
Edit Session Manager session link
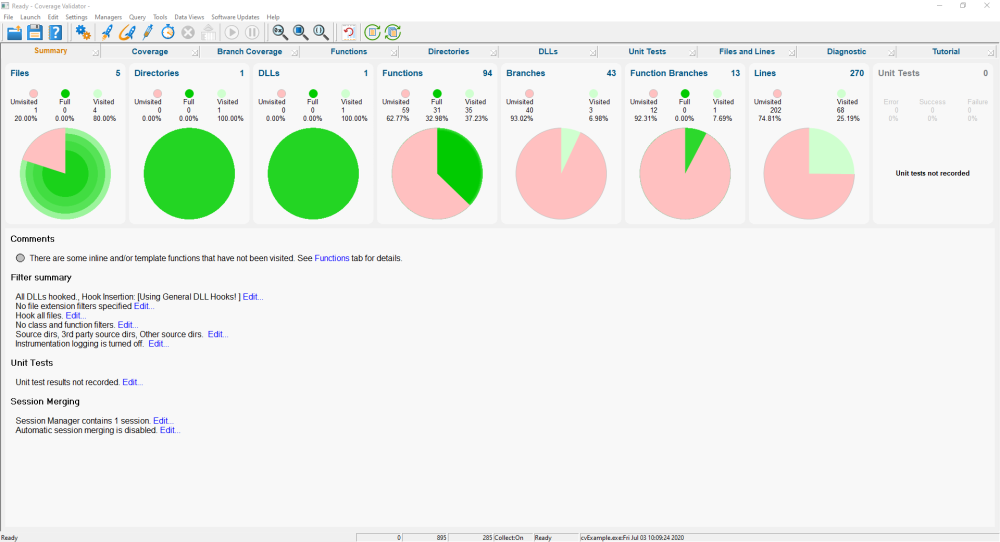coord(163,421)
